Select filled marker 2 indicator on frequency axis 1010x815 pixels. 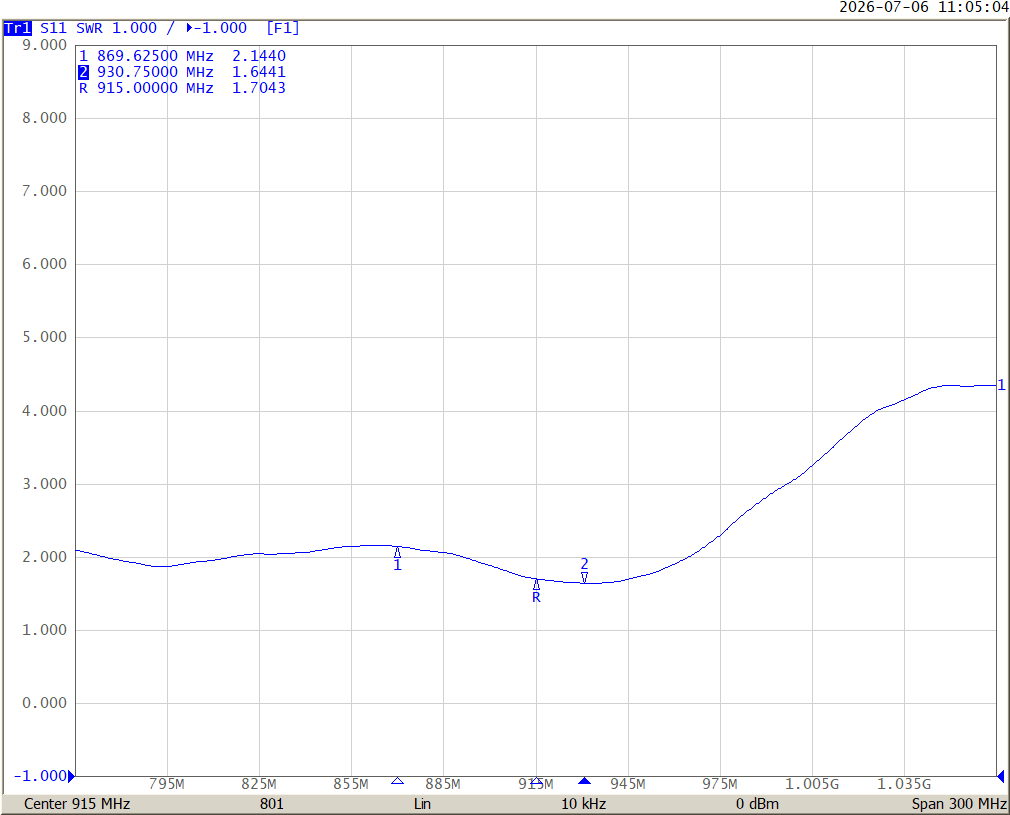pos(584,781)
